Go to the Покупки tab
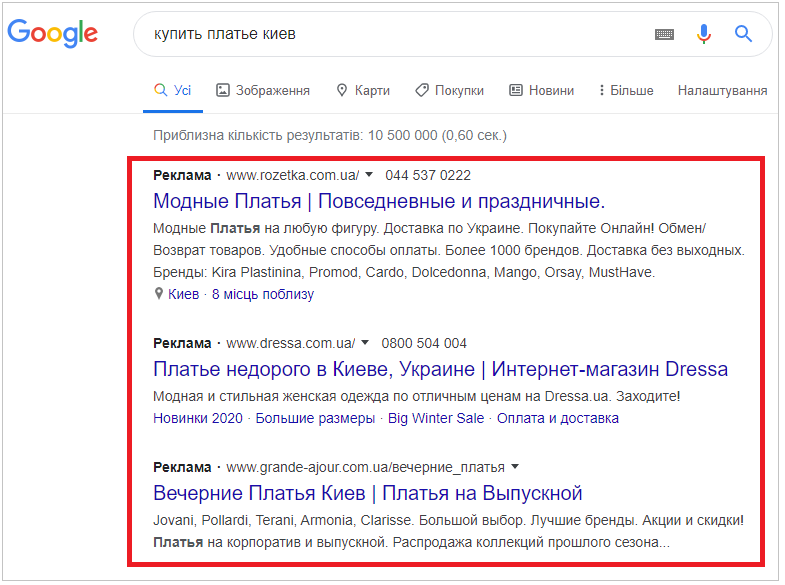The image size is (785, 585). tap(450, 91)
